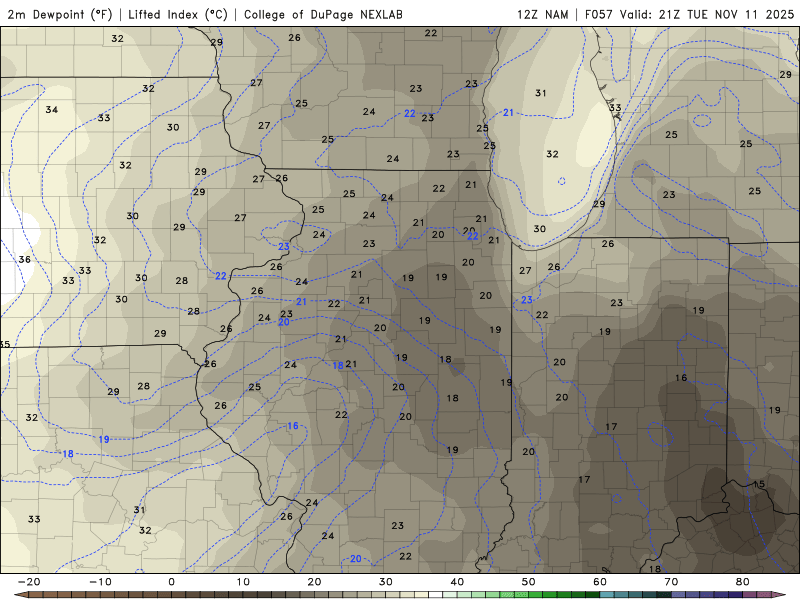800x600 pixels.
Task: Click the 60 label on the color scale
Action: tap(600, 582)
